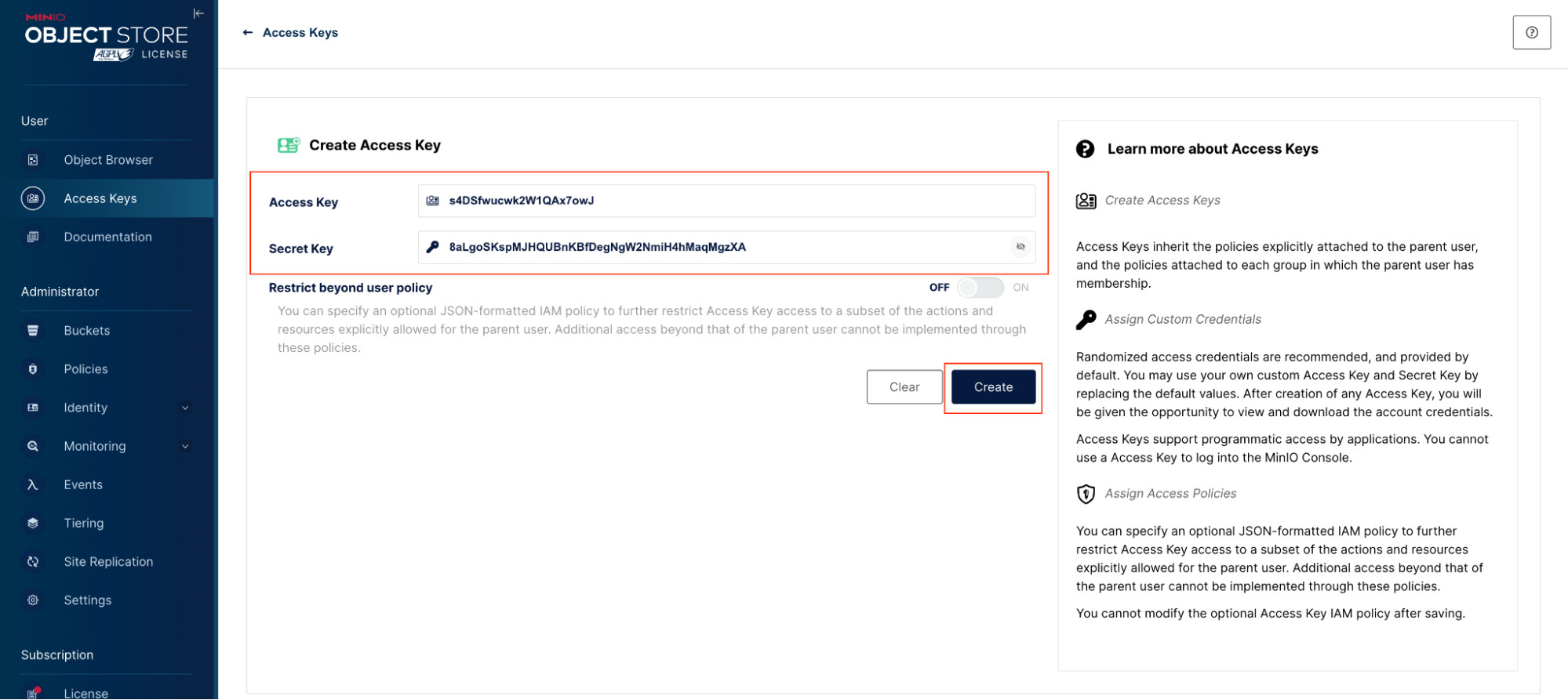
Task: Expand the Monitoring submenu chevron
Action: (185, 447)
